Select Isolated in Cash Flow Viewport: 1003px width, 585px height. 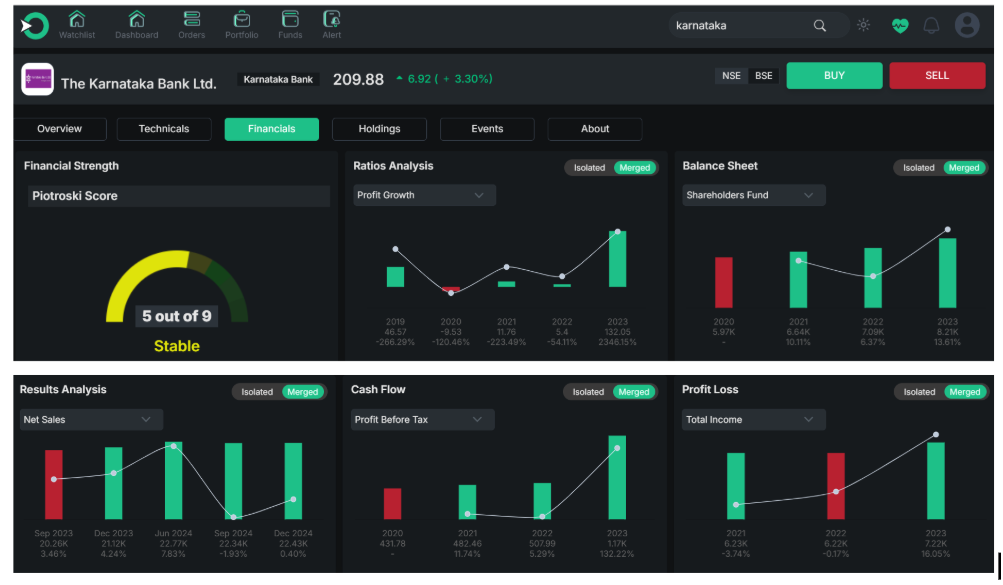(588, 392)
